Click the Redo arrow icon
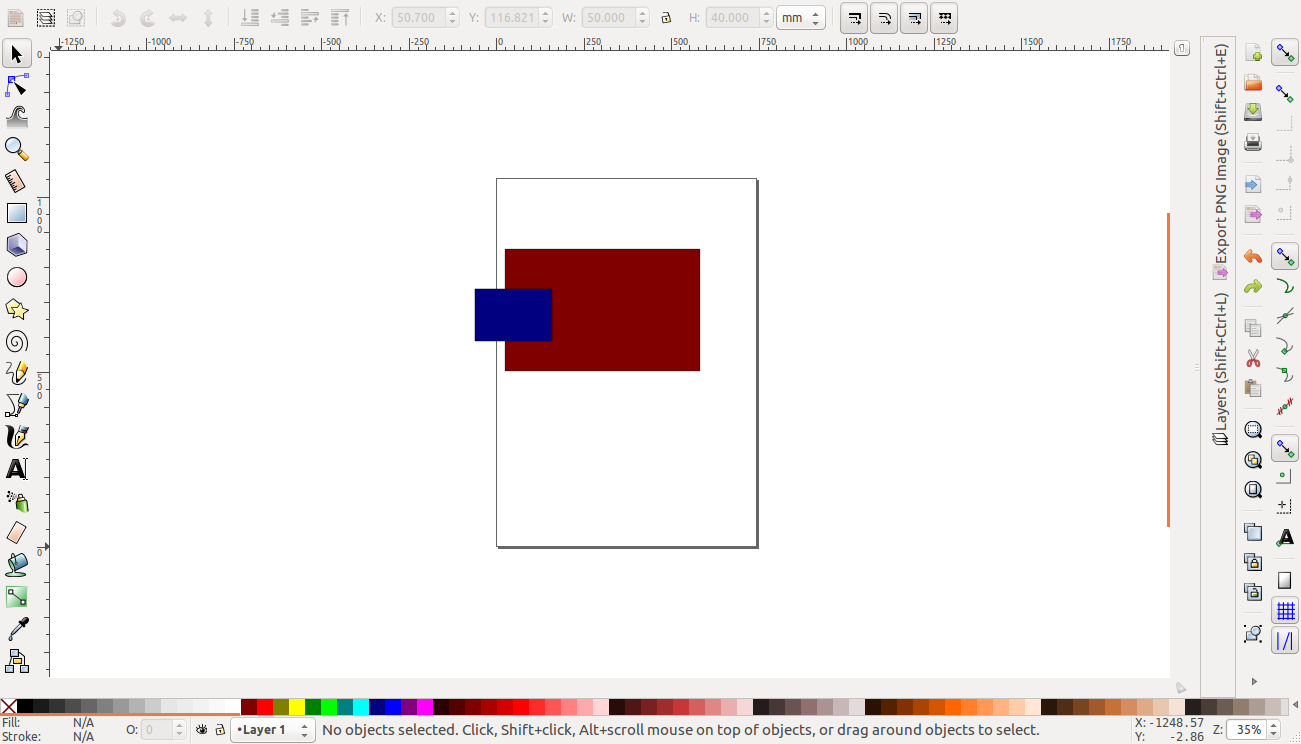The width and height of the screenshot is (1301, 744). click(1253, 287)
